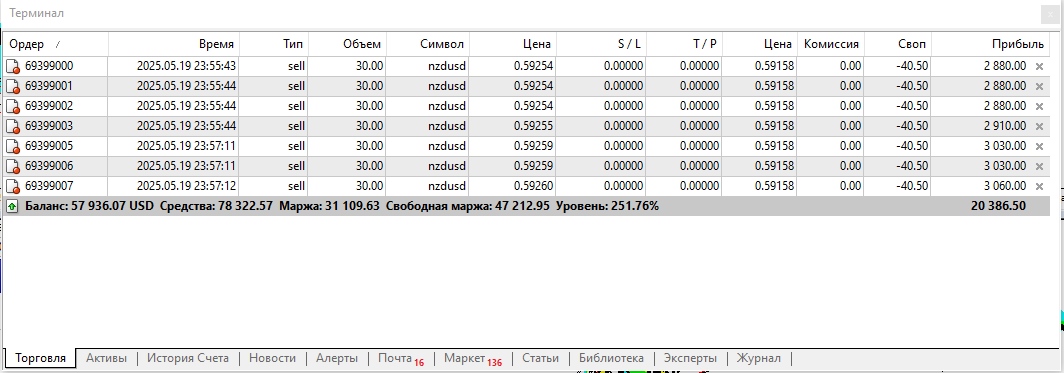Switch to the Эксперты tab
This screenshot has height=373, width=1064.
pyautogui.click(x=690, y=358)
